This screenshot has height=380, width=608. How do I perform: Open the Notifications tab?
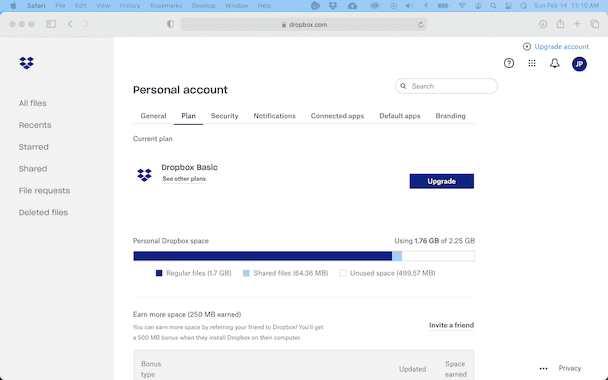[275, 116]
